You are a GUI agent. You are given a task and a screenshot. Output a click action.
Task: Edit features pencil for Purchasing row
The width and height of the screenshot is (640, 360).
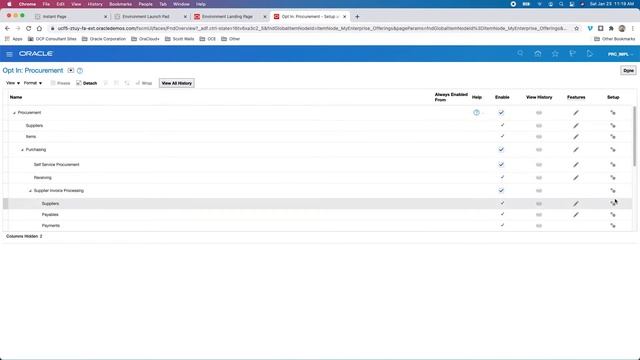(x=576, y=150)
